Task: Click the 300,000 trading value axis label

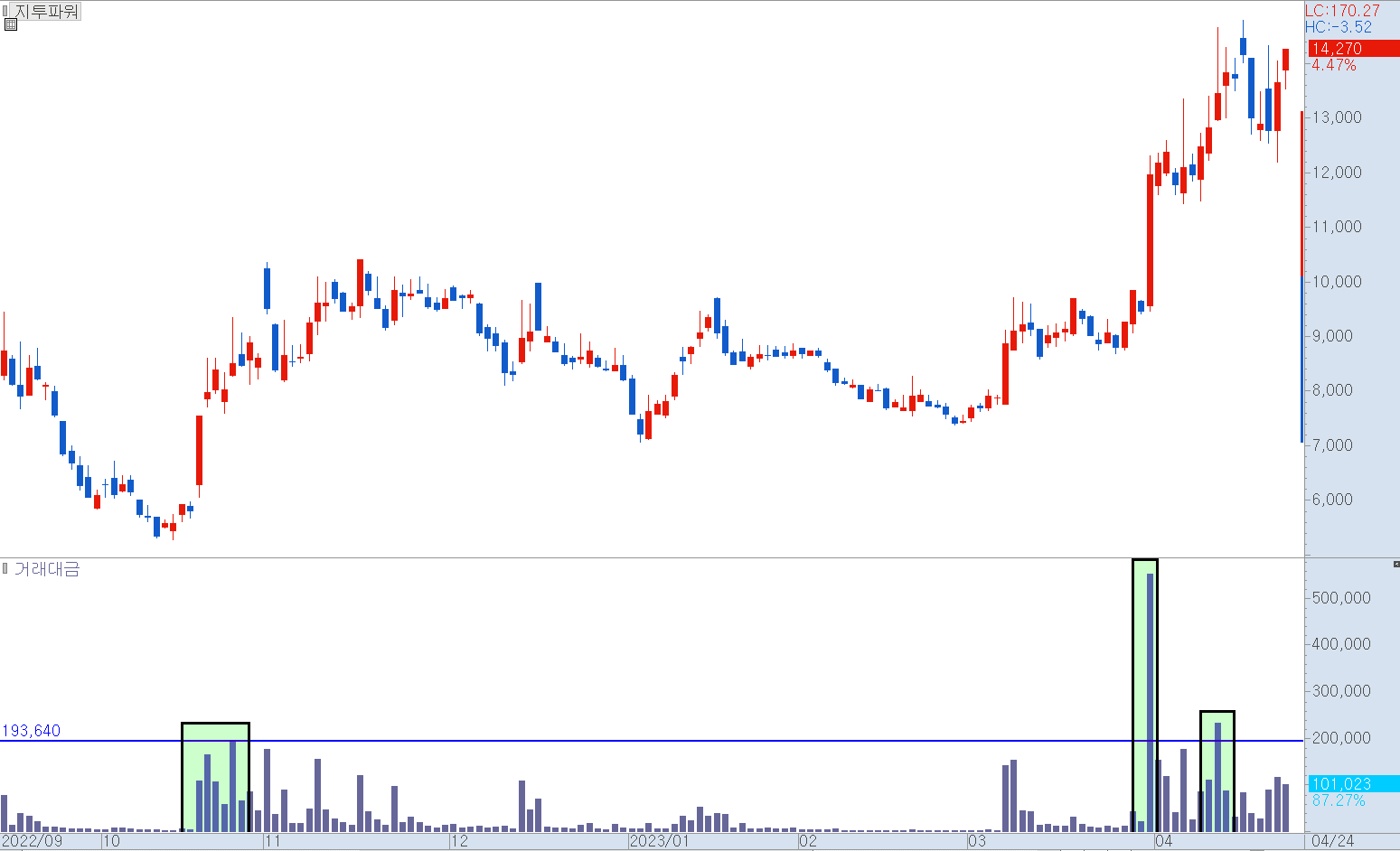Action: pyautogui.click(x=1342, y=691)
